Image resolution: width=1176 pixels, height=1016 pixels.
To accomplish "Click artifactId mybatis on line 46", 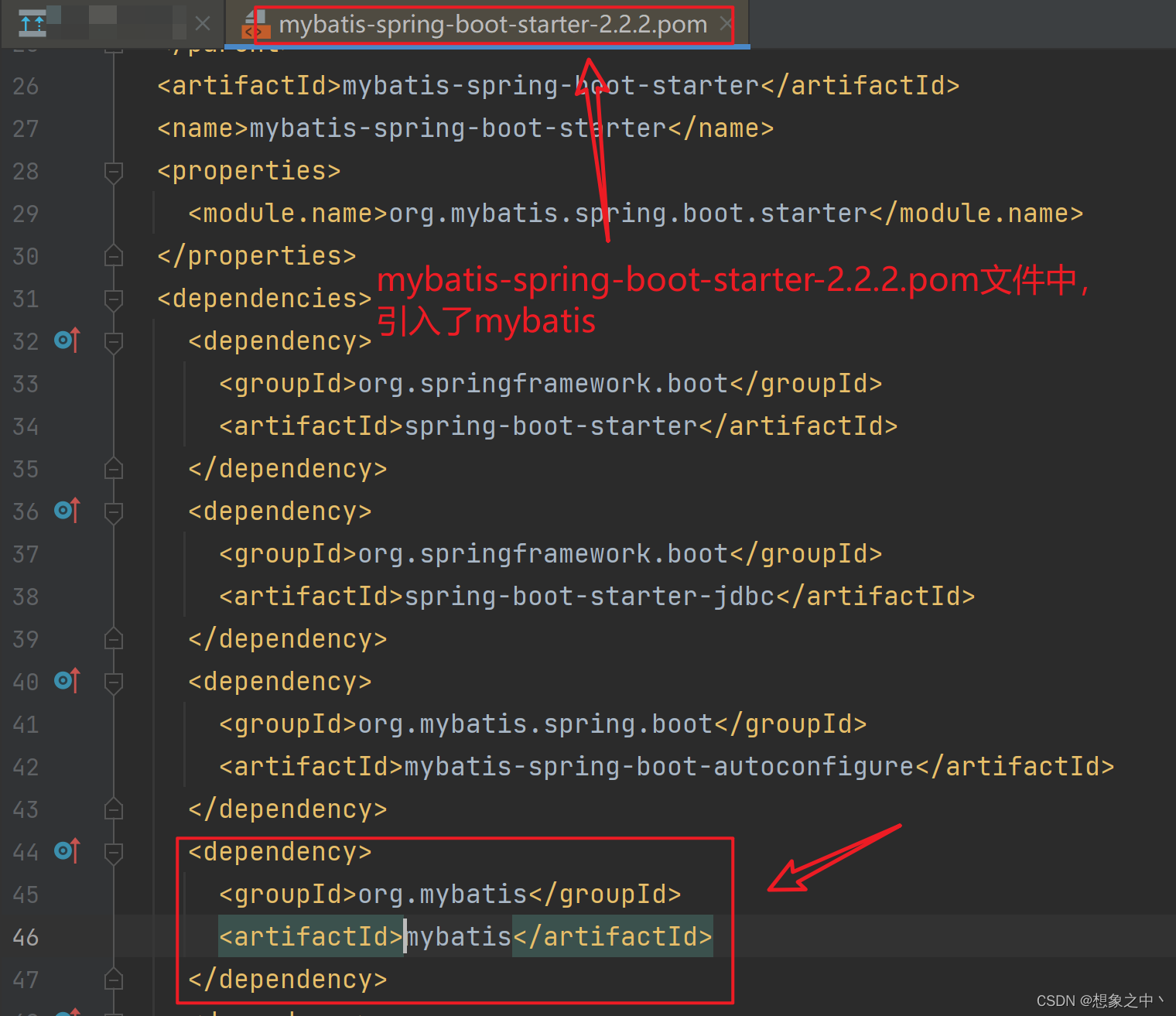I will 466,937.
